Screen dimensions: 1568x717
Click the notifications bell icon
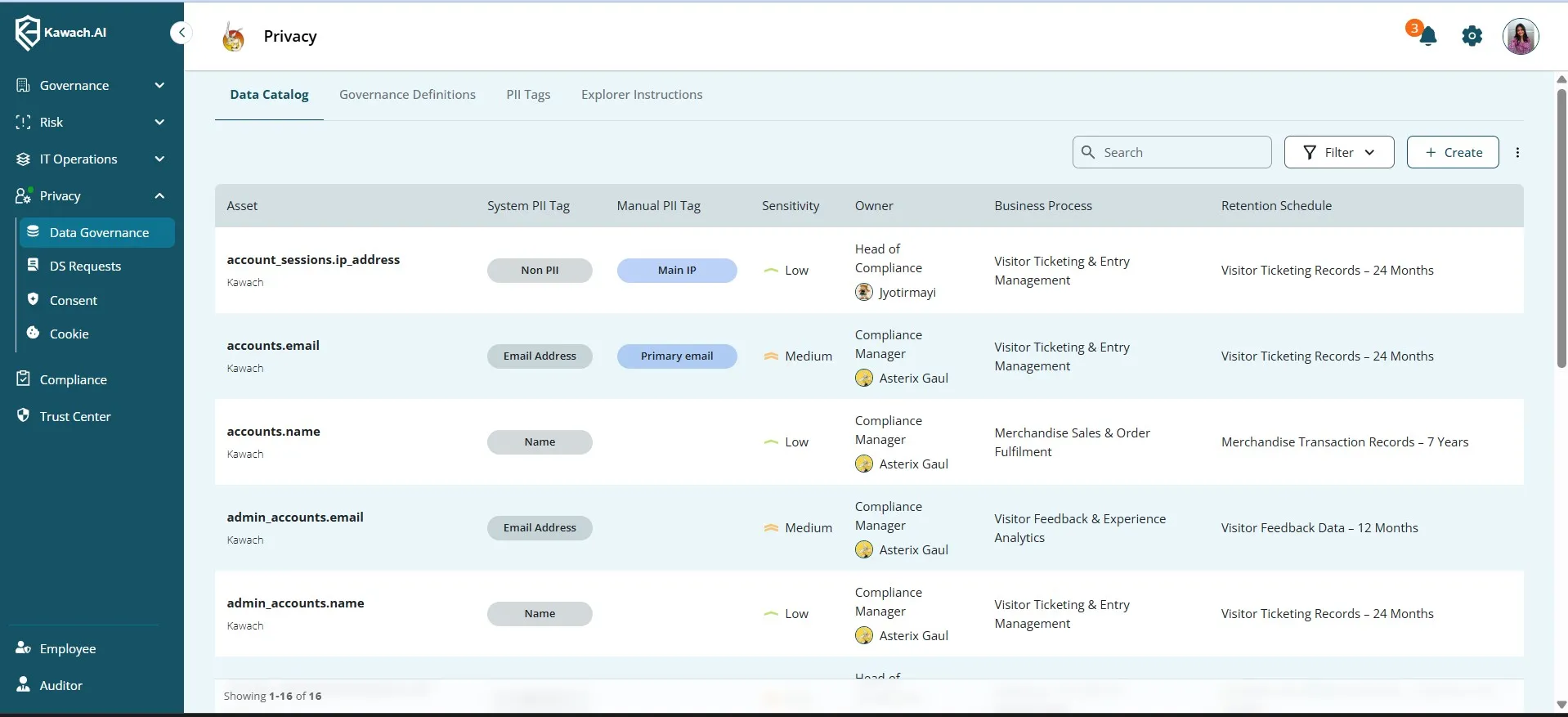point(1427,36)
